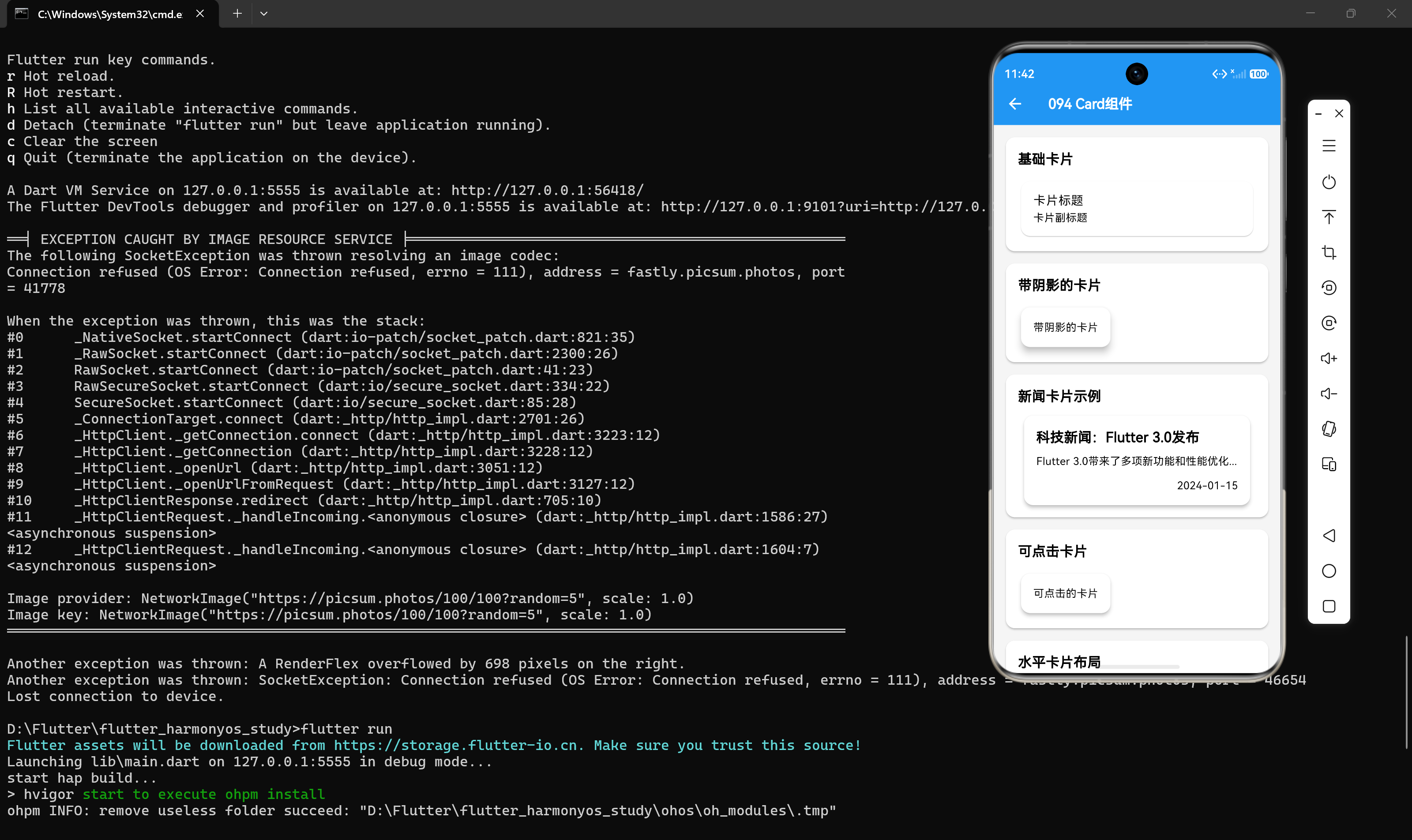The image size is (1412, 840).
Task: Close the cmd.exe terminal tab
Action: 200,14
